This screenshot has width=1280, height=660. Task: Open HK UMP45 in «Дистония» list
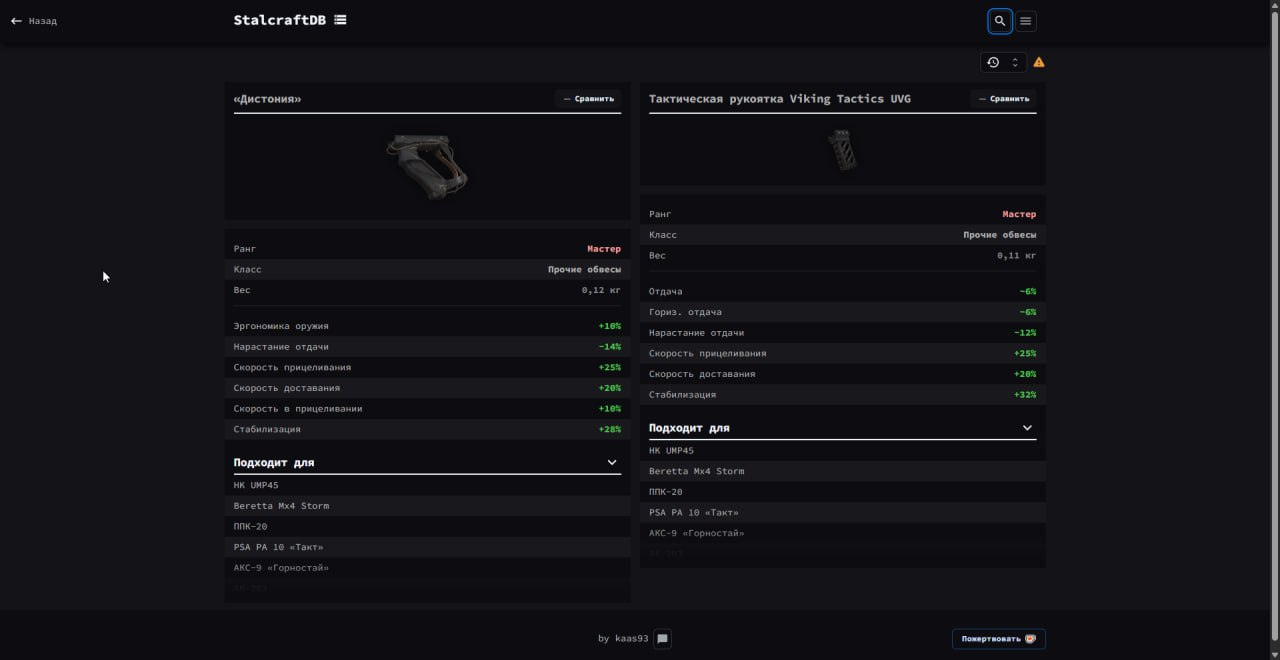pyautogui.click(x=256, y=486)
